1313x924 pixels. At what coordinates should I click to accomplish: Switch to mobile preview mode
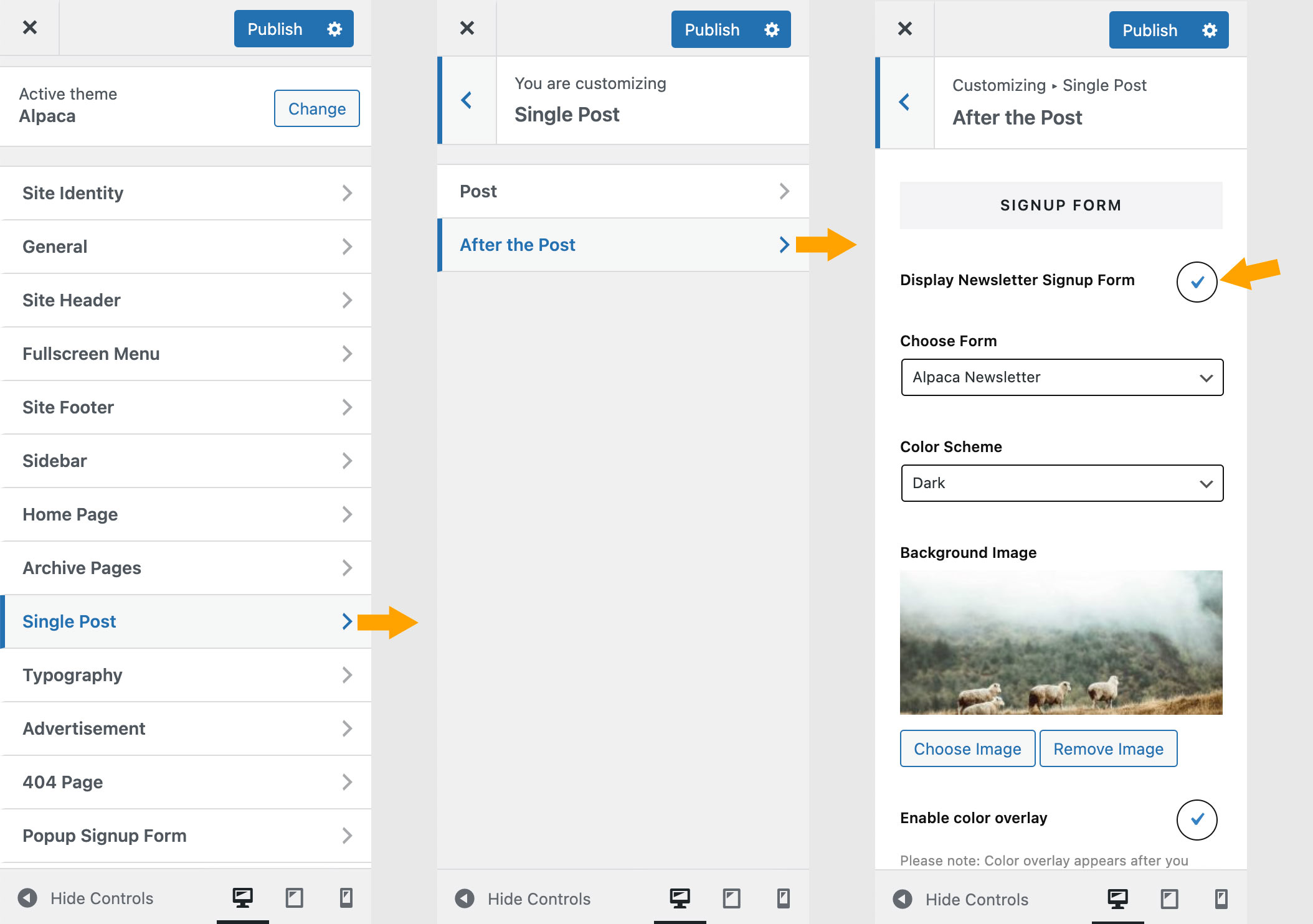coord(347,897)
